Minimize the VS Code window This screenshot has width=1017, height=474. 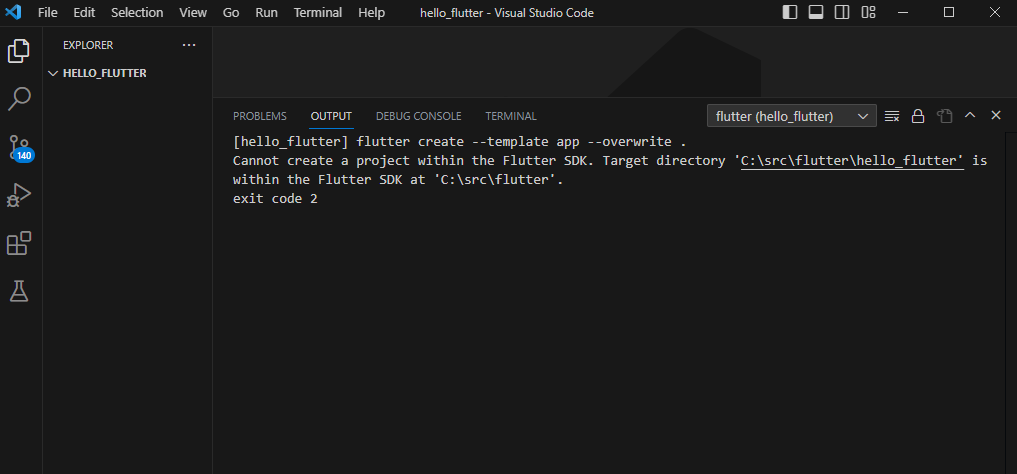pos(903,12)
